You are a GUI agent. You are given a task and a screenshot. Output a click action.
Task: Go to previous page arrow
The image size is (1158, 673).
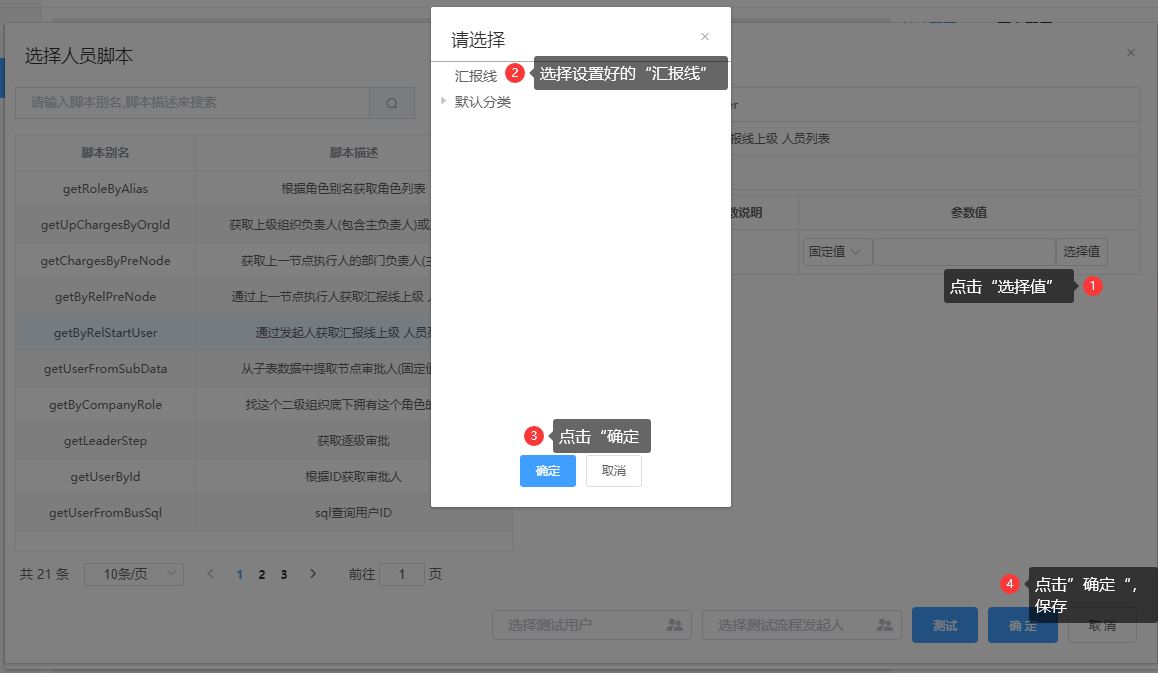coord(211,574)
